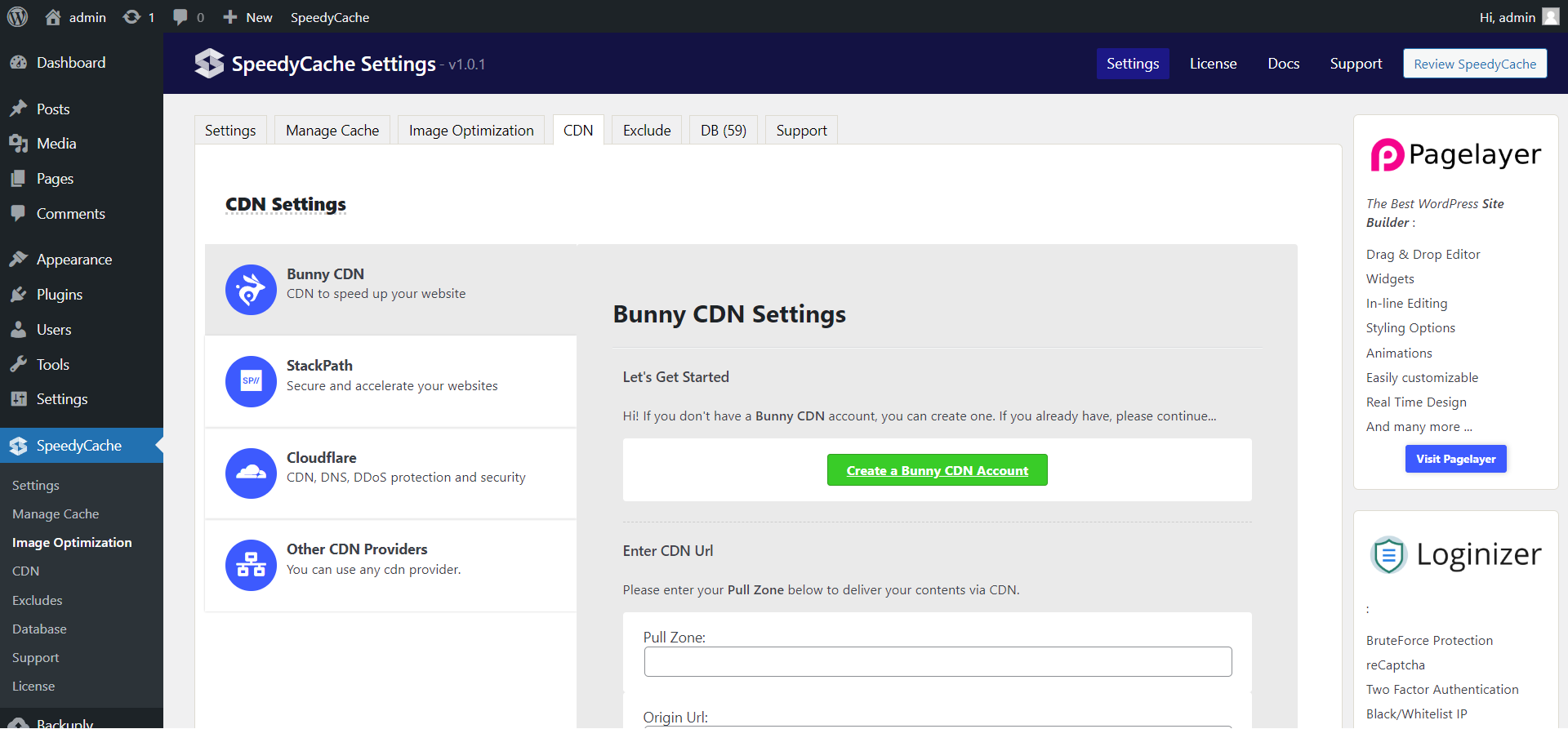This screenshot has height=729, width=1568.
Task: Click the Visit Pagelayer button
Action: pos(1455,459)
